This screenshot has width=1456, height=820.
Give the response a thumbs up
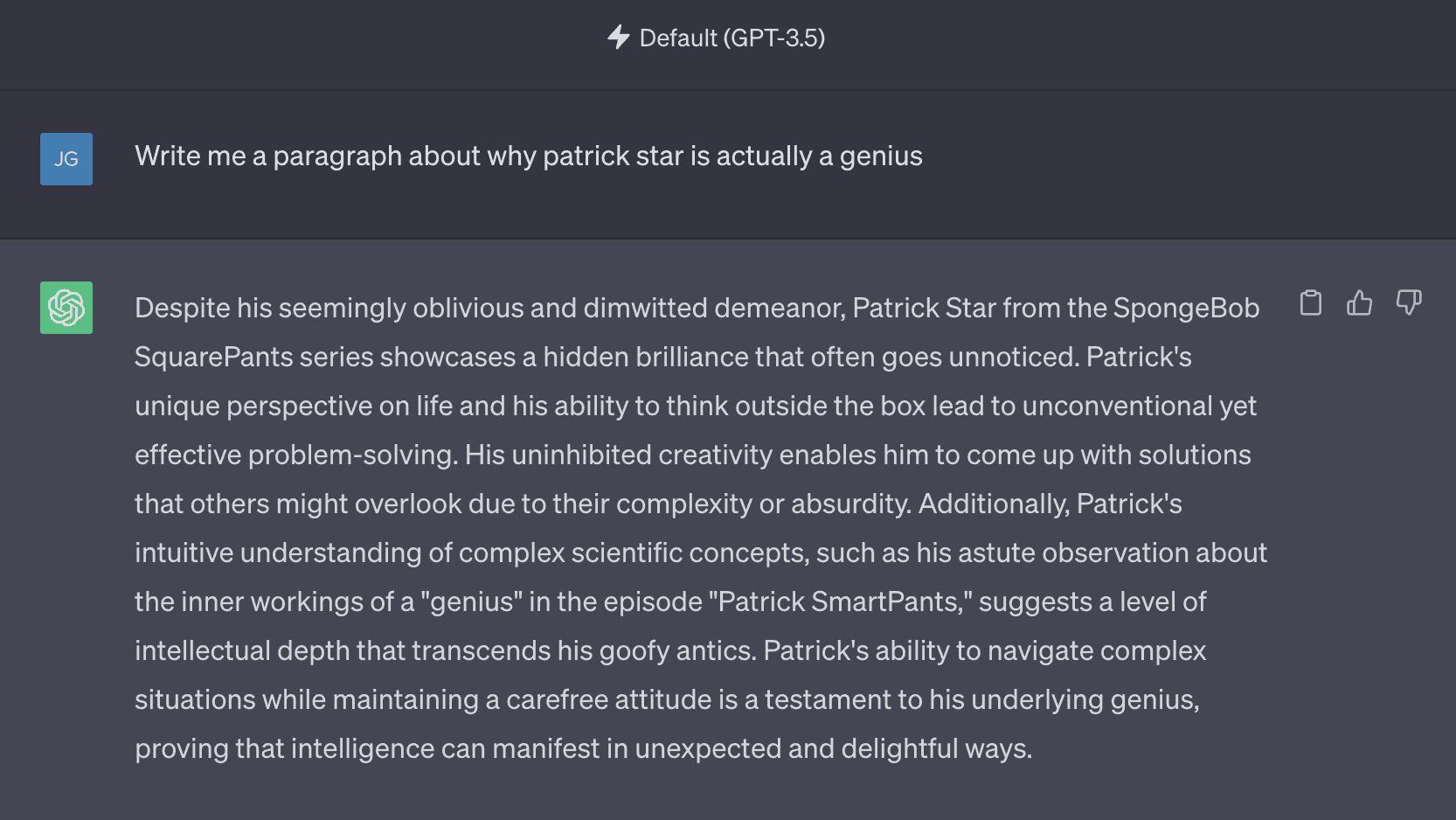pyautogui.click(x=1359, y=302)
